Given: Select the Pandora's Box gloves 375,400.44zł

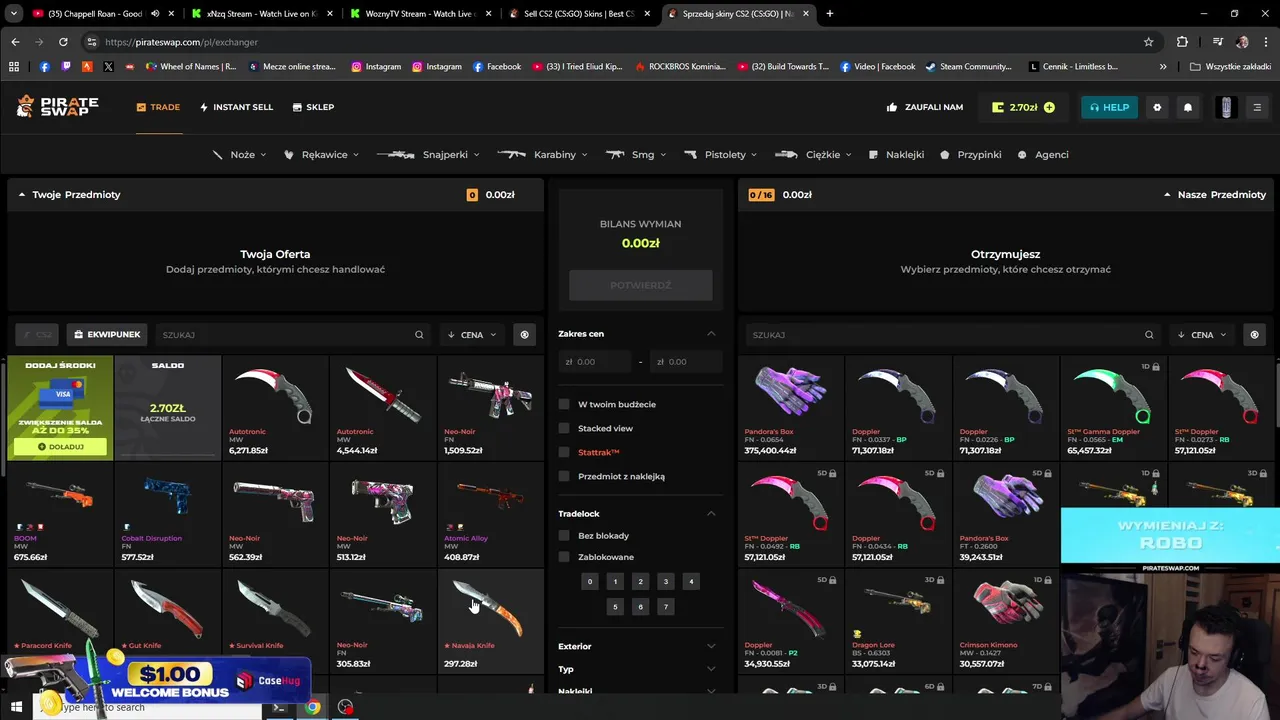Looking at the screenshot, I should (790, 408).
